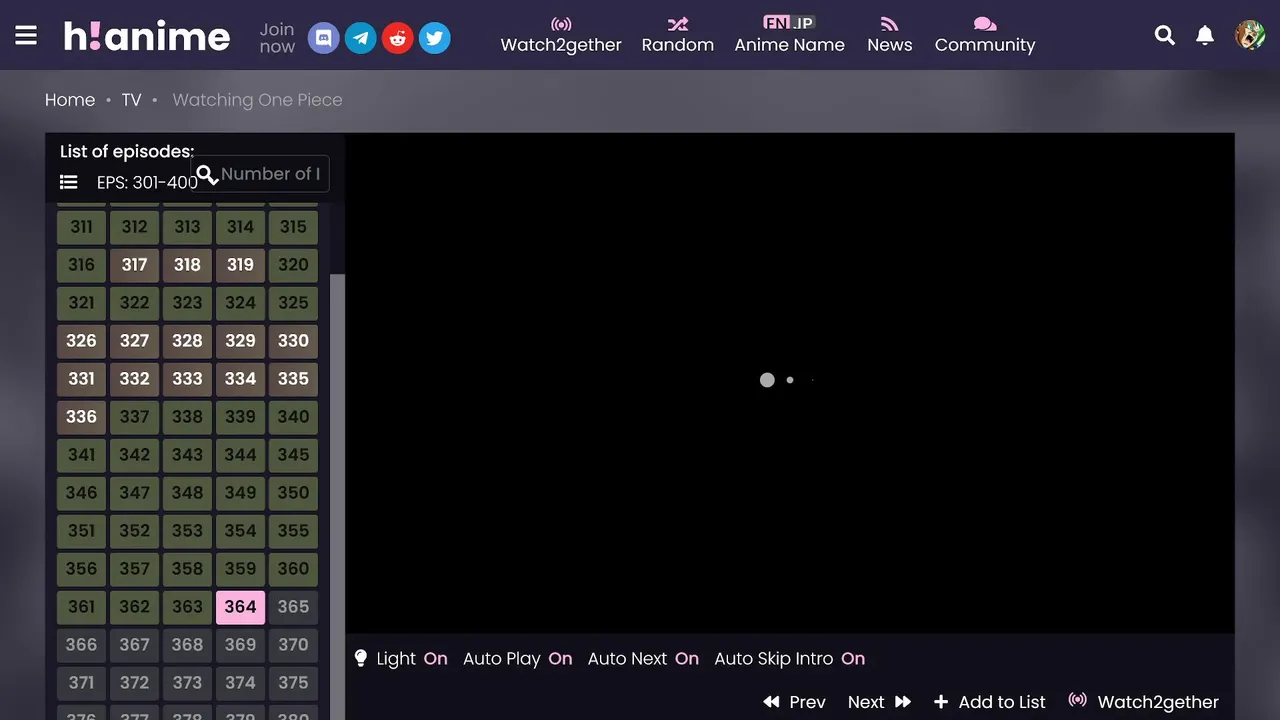Select episode 360
Screen dimensions: 1280x720
[293, 569]
